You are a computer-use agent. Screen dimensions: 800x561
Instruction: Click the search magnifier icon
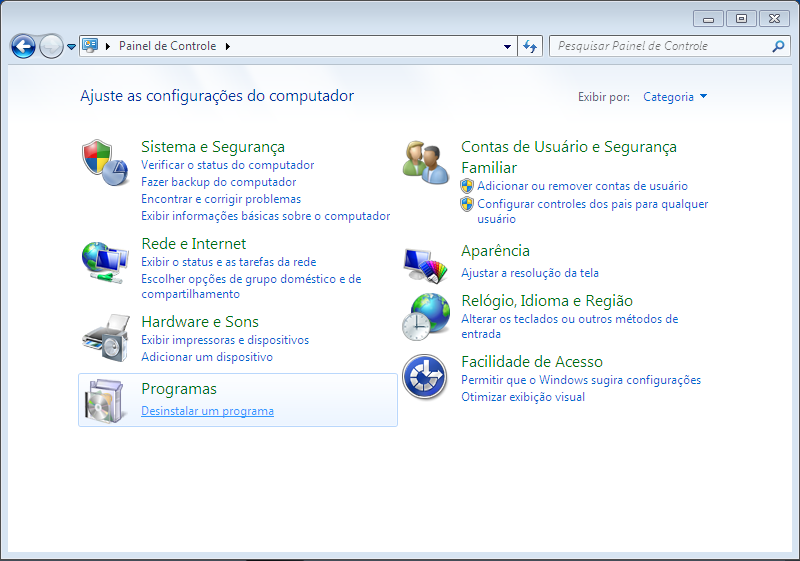[778, 46]
